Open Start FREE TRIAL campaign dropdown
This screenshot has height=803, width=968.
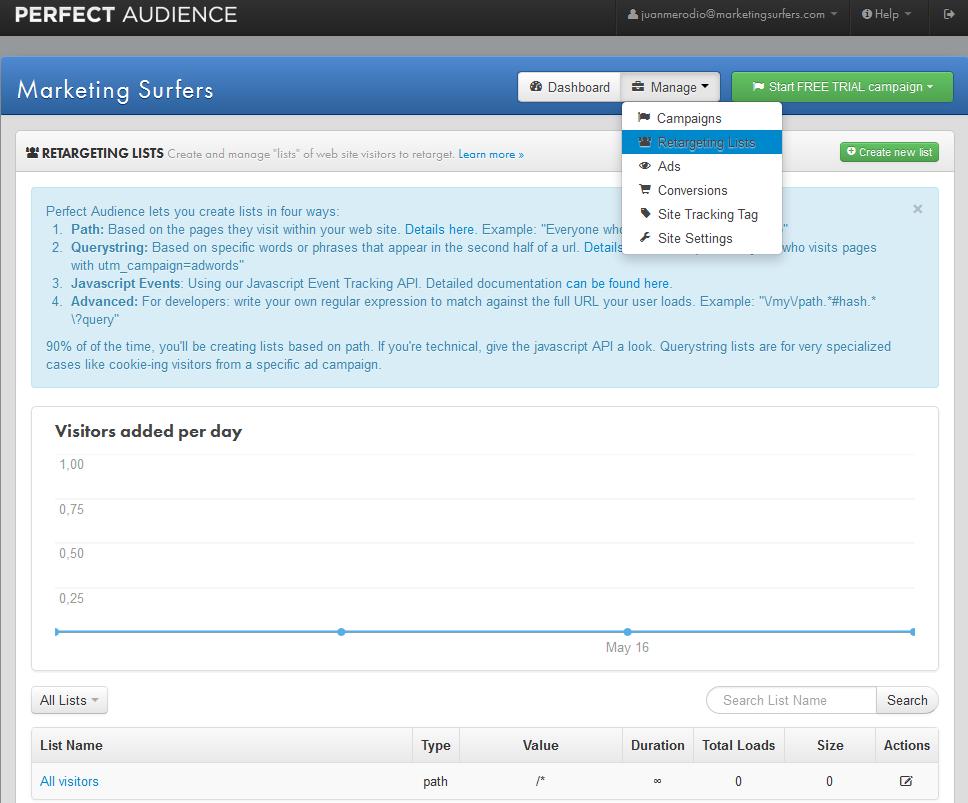(x=842, y=87)
